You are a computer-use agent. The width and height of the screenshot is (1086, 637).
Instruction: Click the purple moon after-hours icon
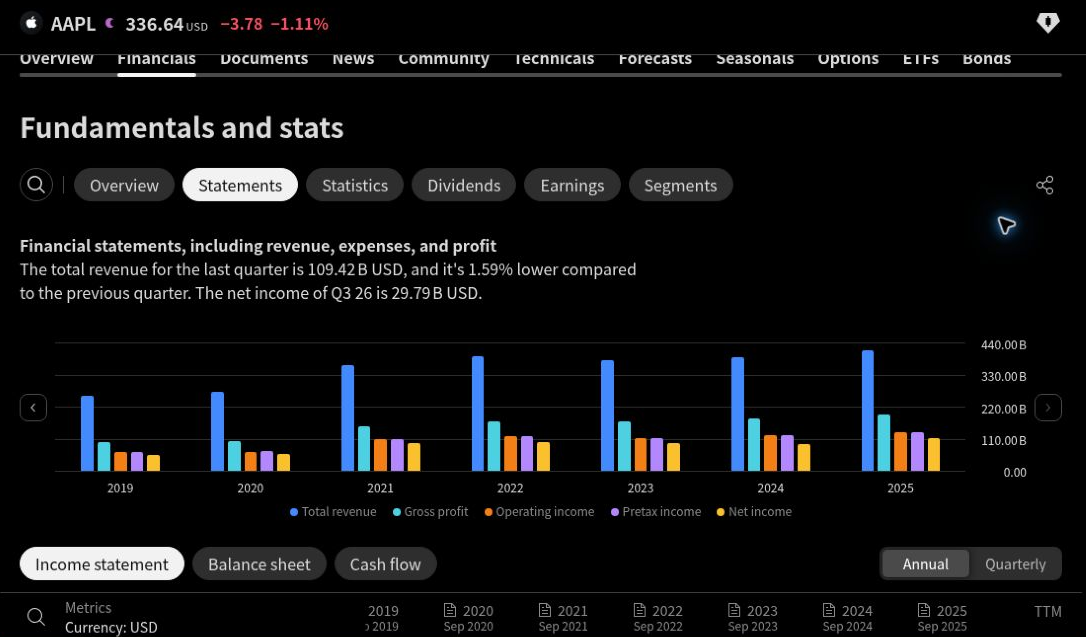coord(109,23)
